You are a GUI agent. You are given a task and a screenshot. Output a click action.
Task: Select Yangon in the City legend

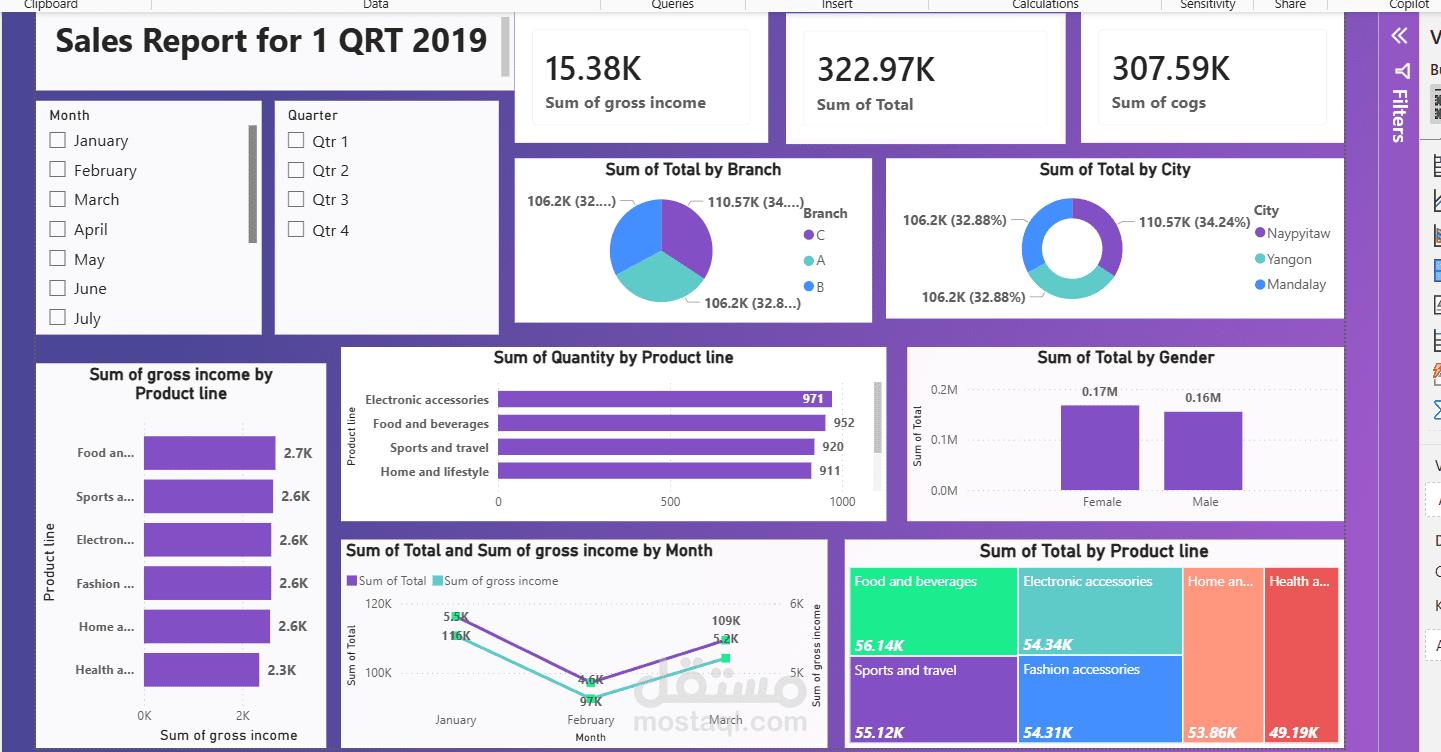click(1283, 259)
